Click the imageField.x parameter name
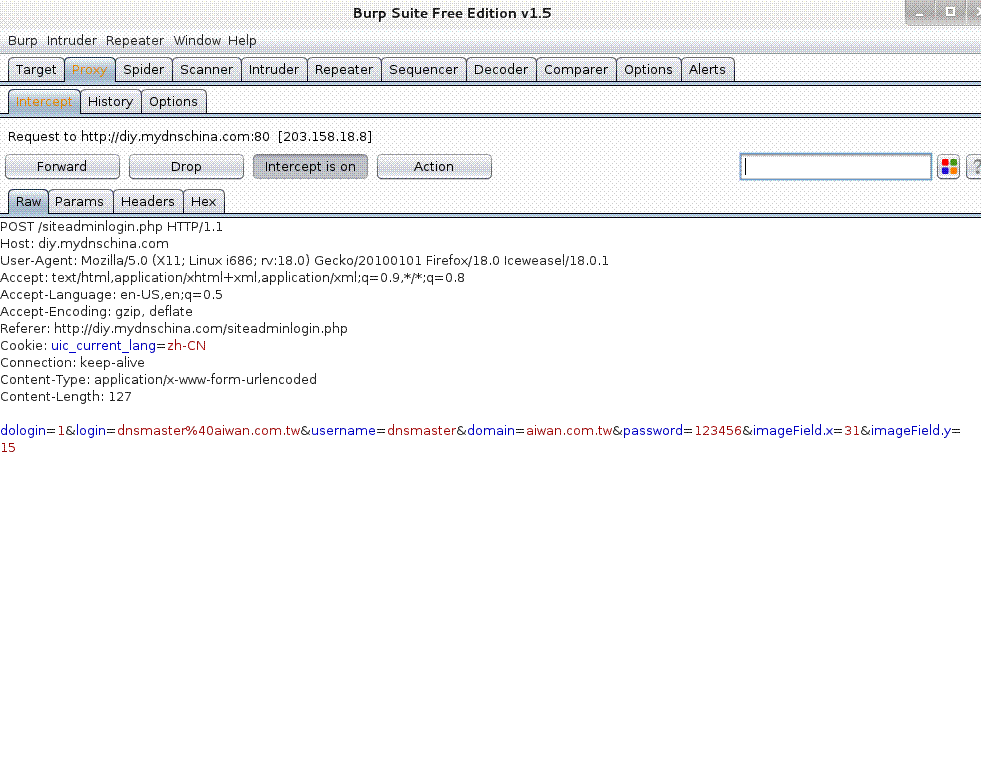The image size is (981, 757). pos(793,430)
